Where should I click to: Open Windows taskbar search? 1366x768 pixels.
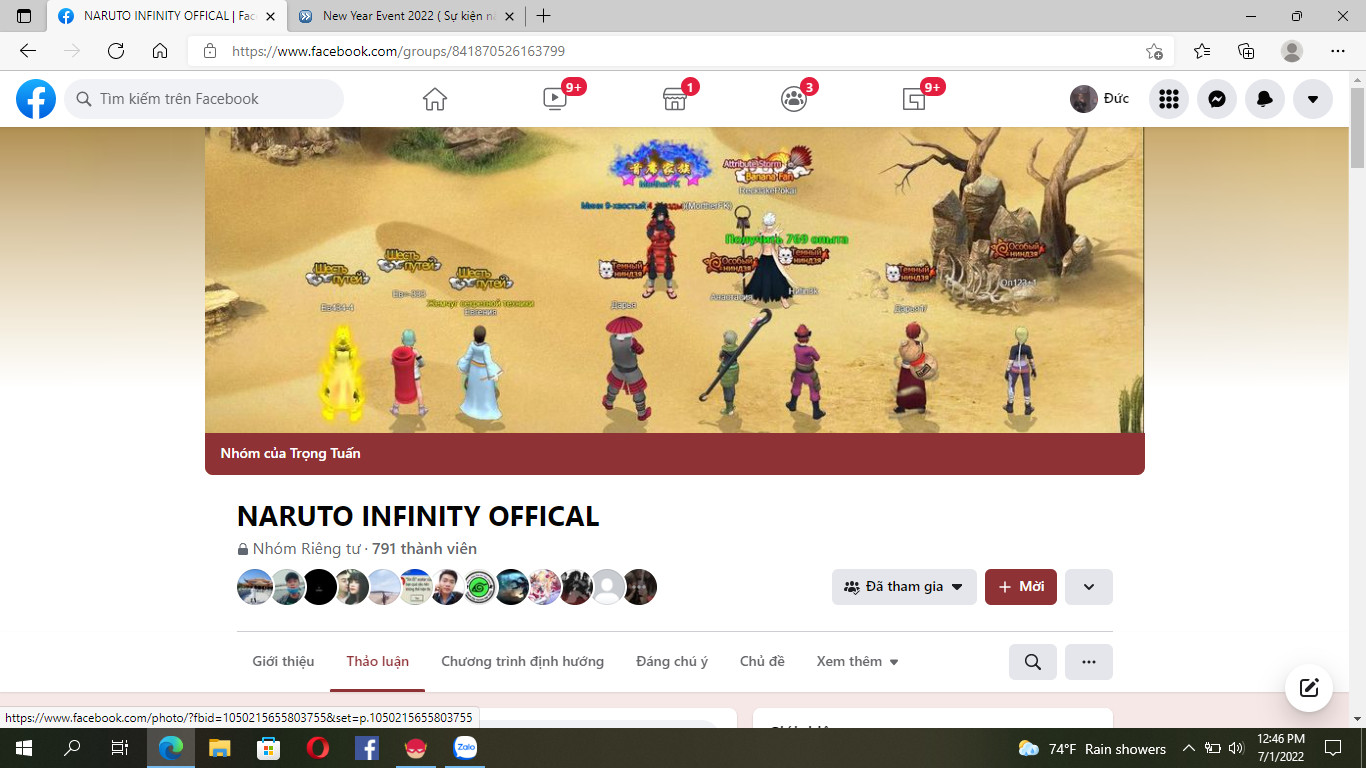72,748
